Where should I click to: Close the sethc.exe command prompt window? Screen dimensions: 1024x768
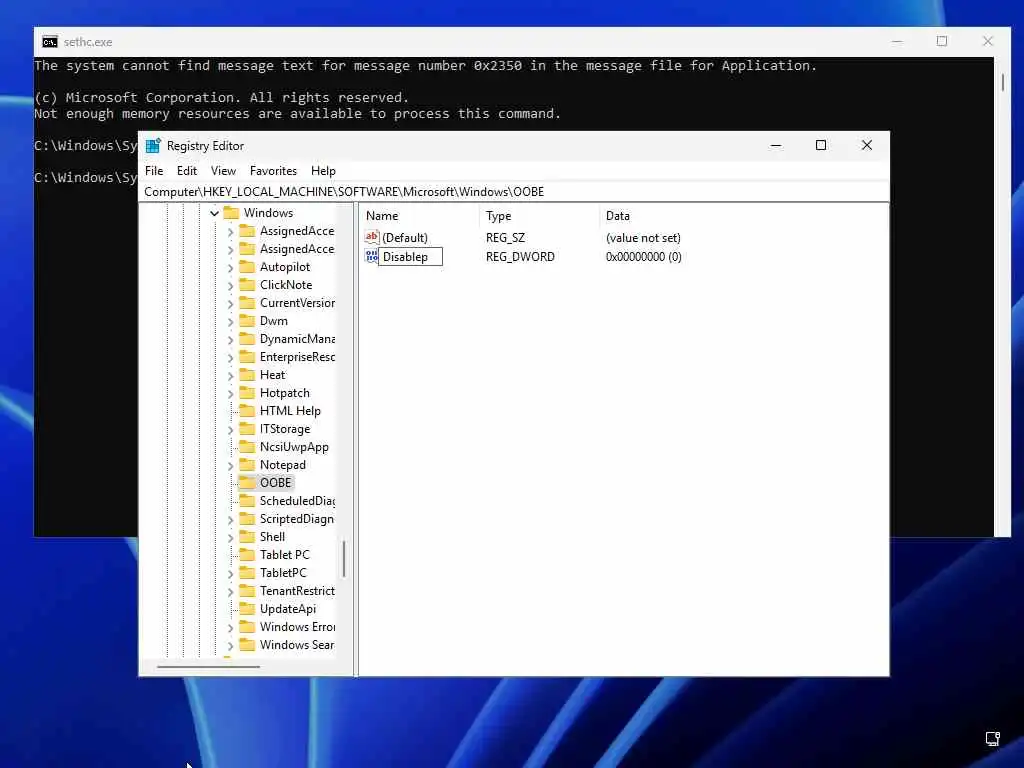tap(987, 41)
